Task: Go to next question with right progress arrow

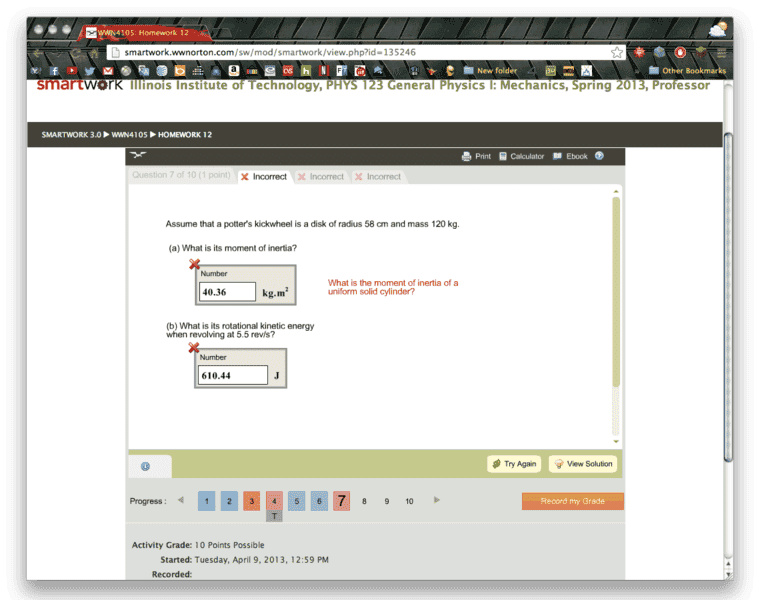Action: pos(437,500)
